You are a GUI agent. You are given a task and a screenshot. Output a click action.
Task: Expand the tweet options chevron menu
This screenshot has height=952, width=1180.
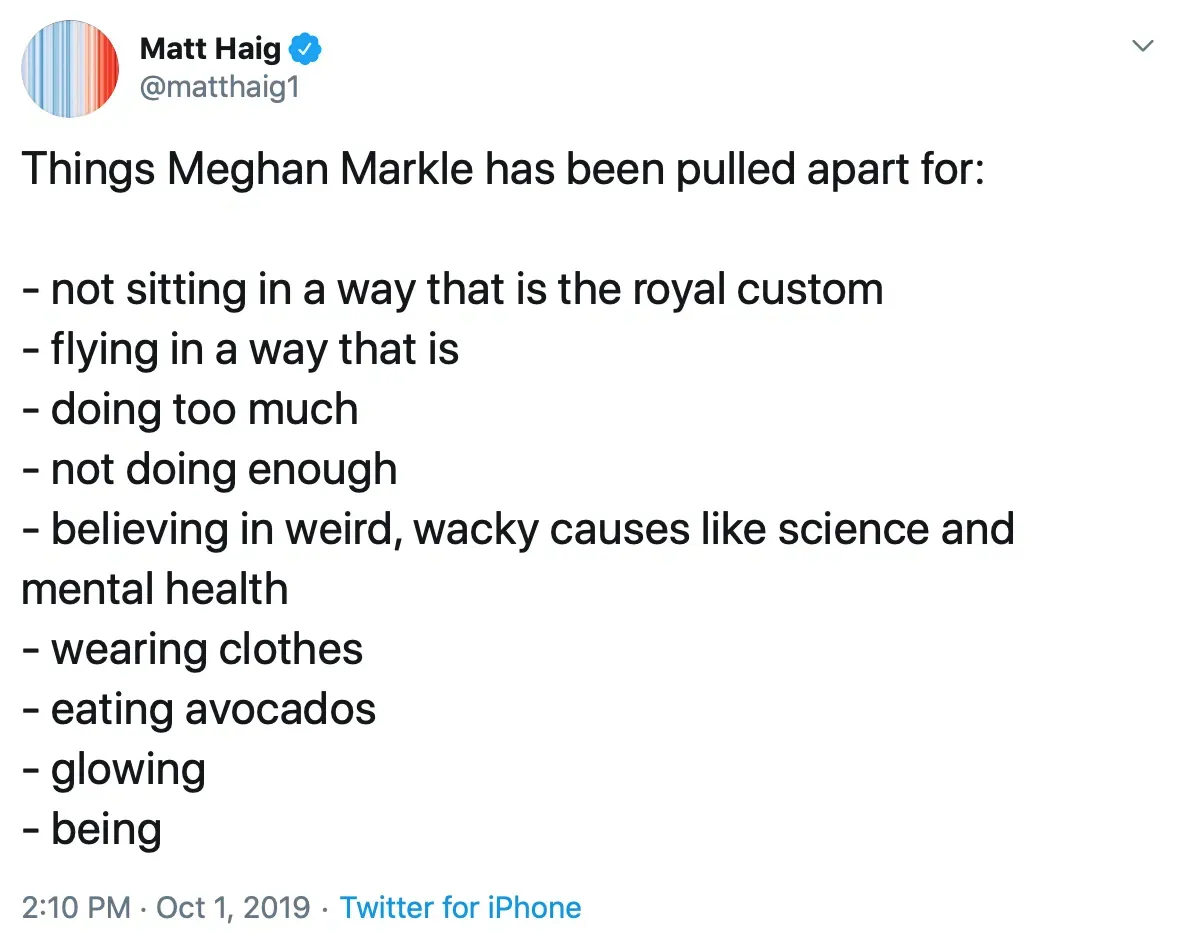pos(1142,46)
